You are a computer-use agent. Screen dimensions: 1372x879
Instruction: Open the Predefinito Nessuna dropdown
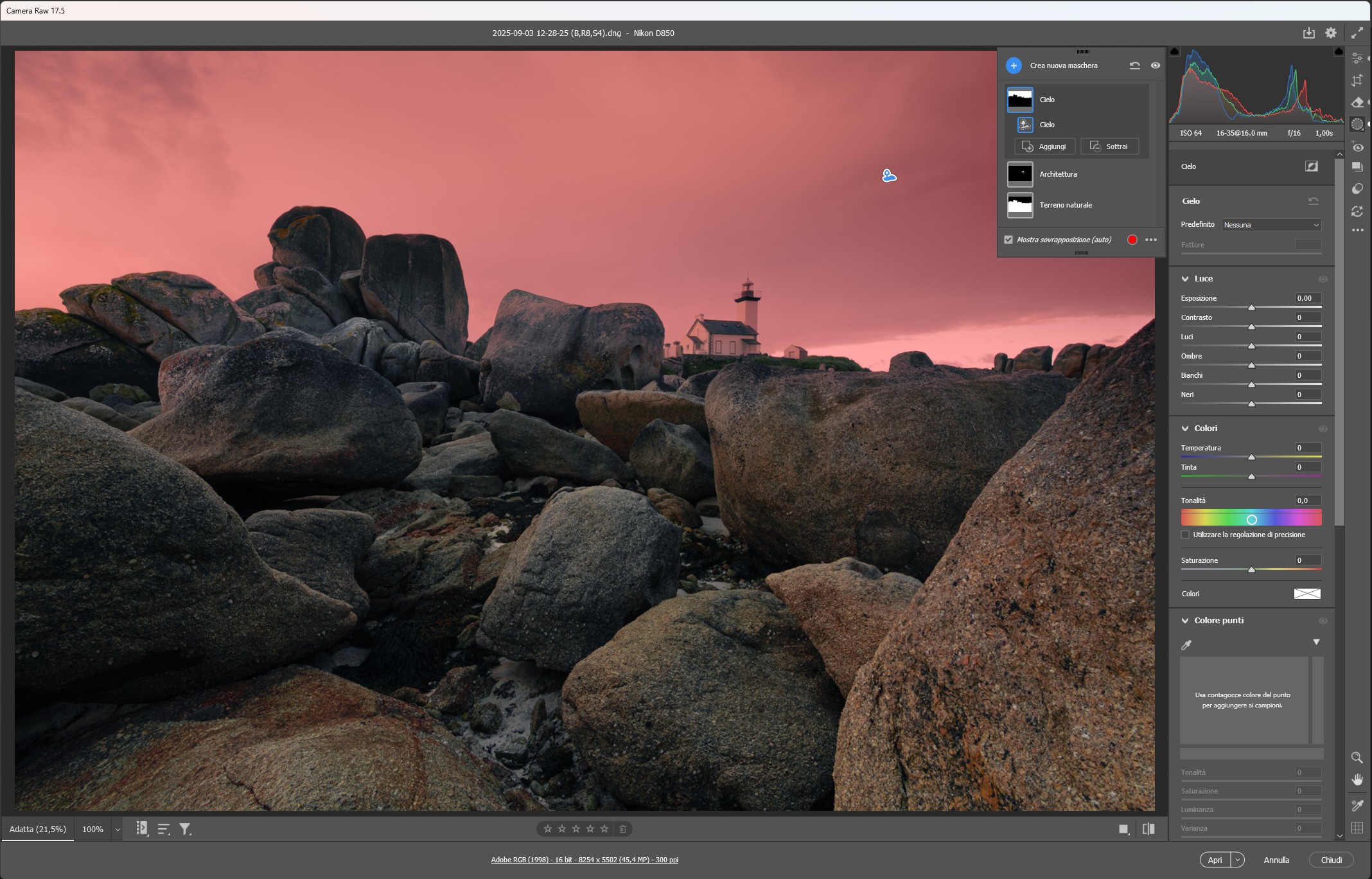(1271, 225)
